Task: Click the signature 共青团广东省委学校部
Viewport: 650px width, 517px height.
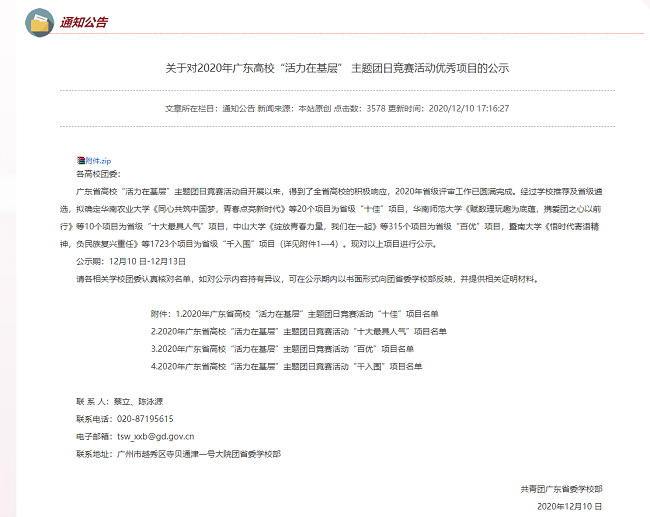Action: [561, 488]
